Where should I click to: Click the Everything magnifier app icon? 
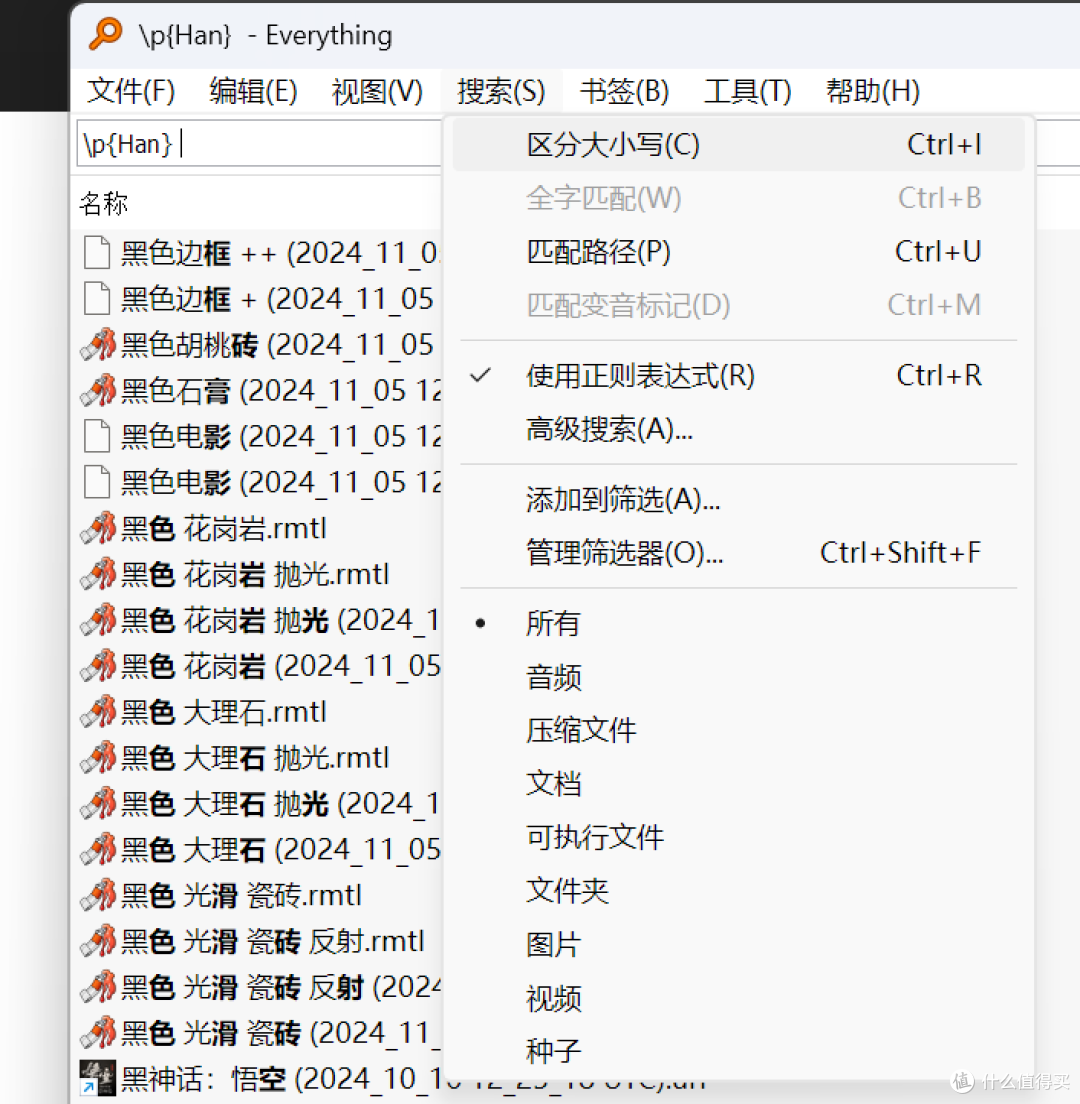coord(106,34)
